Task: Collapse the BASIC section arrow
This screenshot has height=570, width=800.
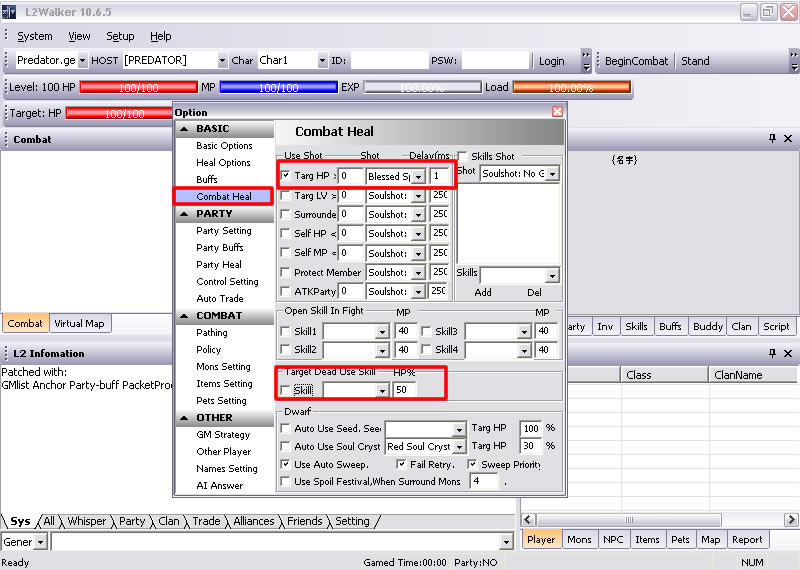Action: pos(183,129)
